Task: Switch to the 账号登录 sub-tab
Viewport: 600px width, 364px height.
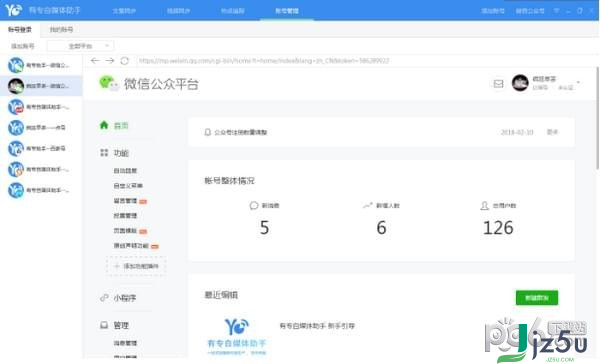Action: point(20,29)
